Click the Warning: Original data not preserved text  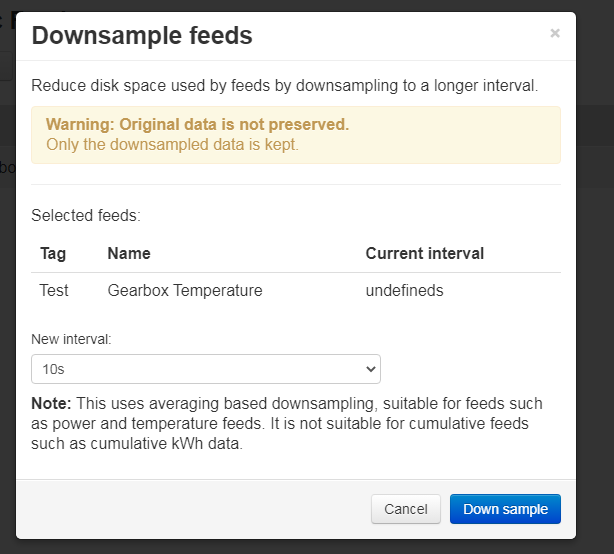(197, 125)
